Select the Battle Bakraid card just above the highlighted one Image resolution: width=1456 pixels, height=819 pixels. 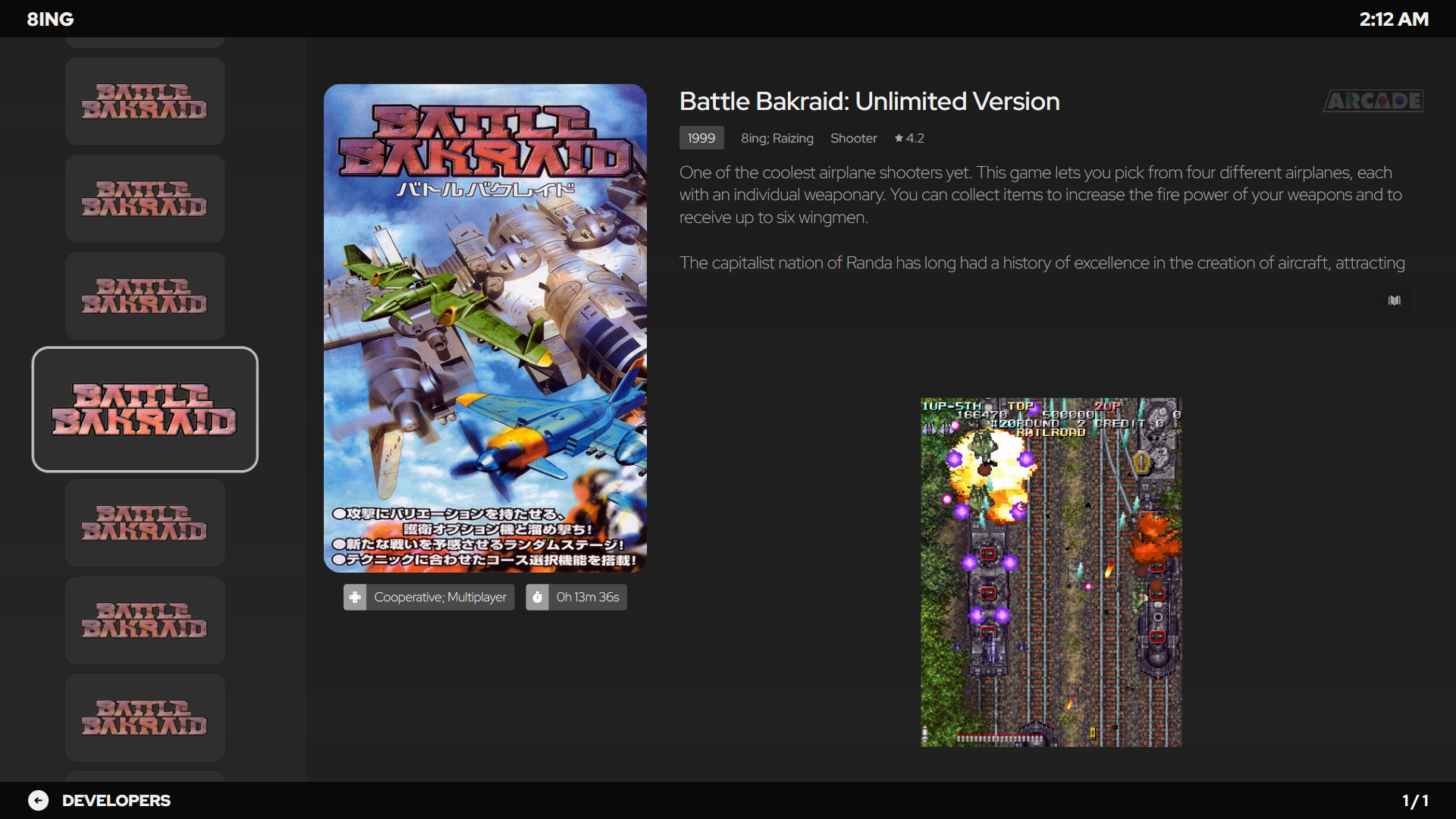pyautogui.click(x=145, y=296)
